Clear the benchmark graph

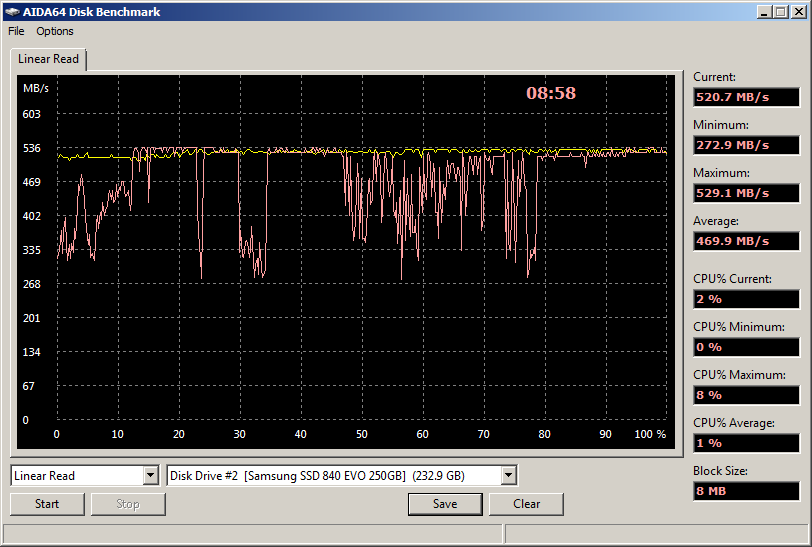coord(526,504)
